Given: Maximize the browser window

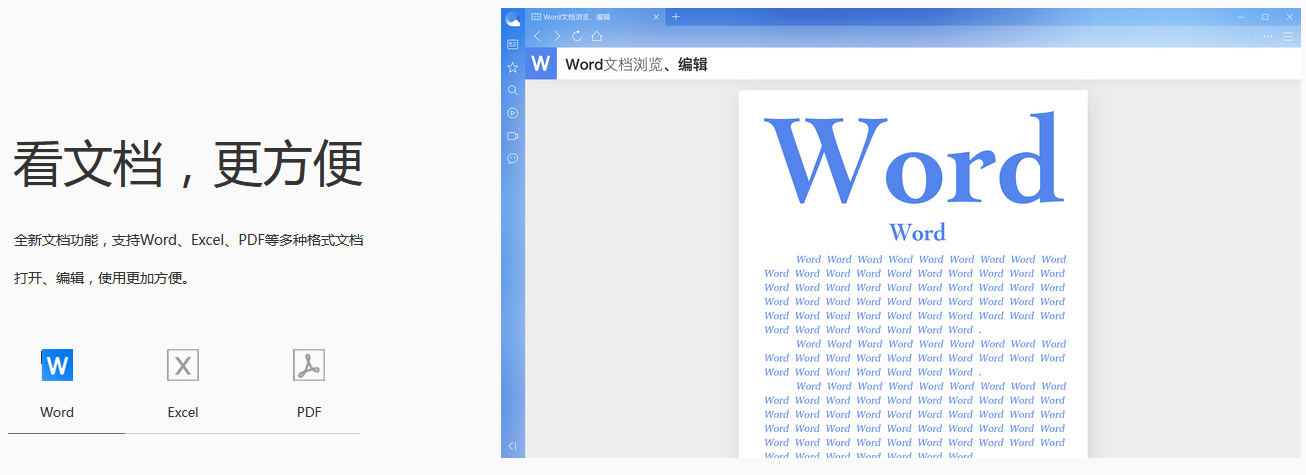Looking at the screenshot, I should 1265,17.
